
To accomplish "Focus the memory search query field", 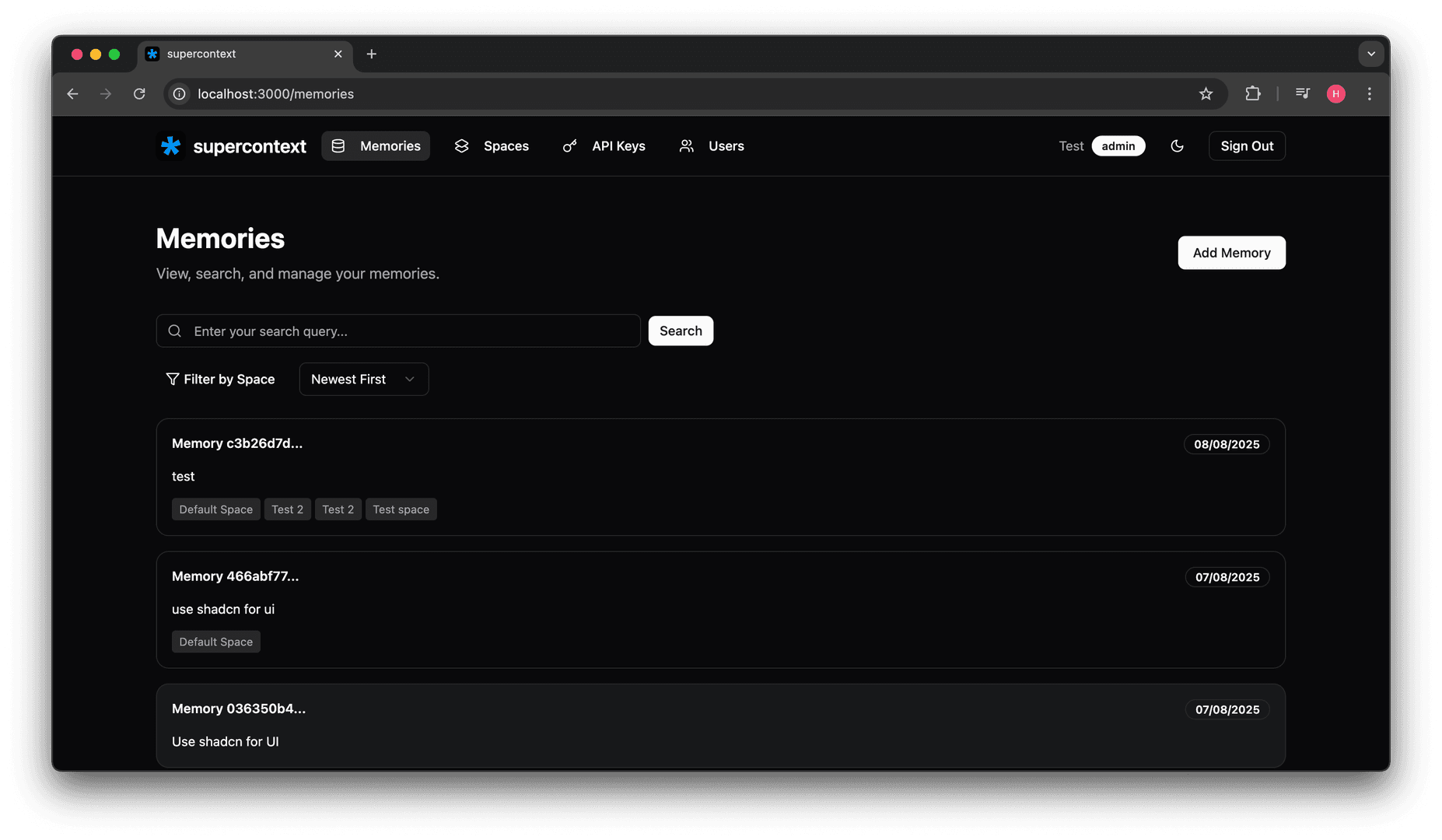I will tap(412, 331).
